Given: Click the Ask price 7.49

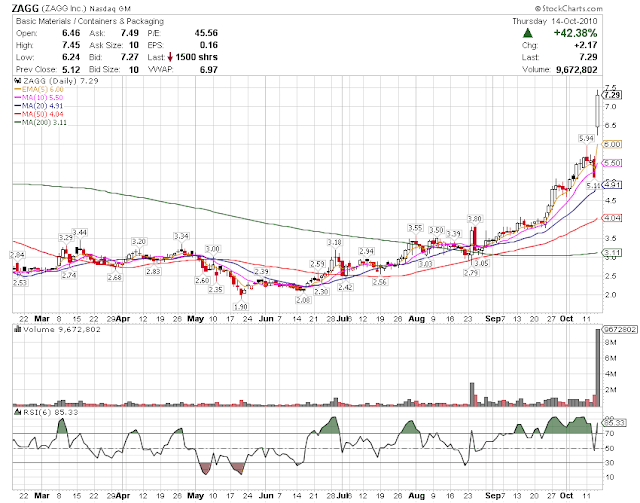Looking at the screenshot, I should pos(129,33).
